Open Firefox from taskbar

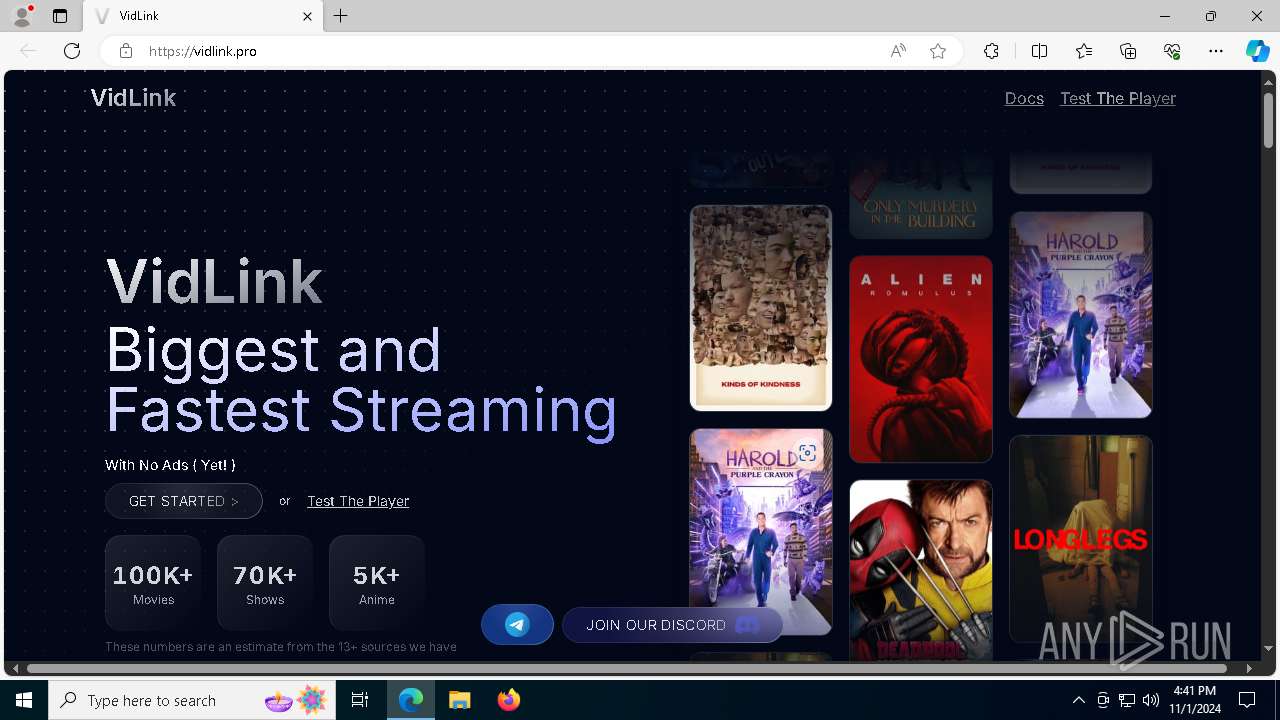pyautogui.click(x=509, y=700)
